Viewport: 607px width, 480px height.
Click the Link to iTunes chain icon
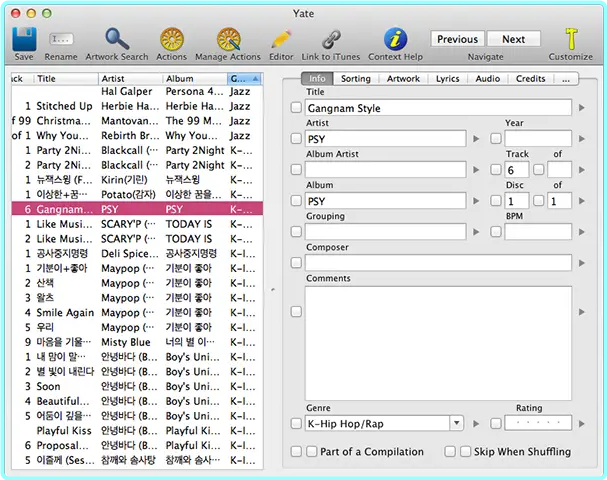[x=331, y=39]
